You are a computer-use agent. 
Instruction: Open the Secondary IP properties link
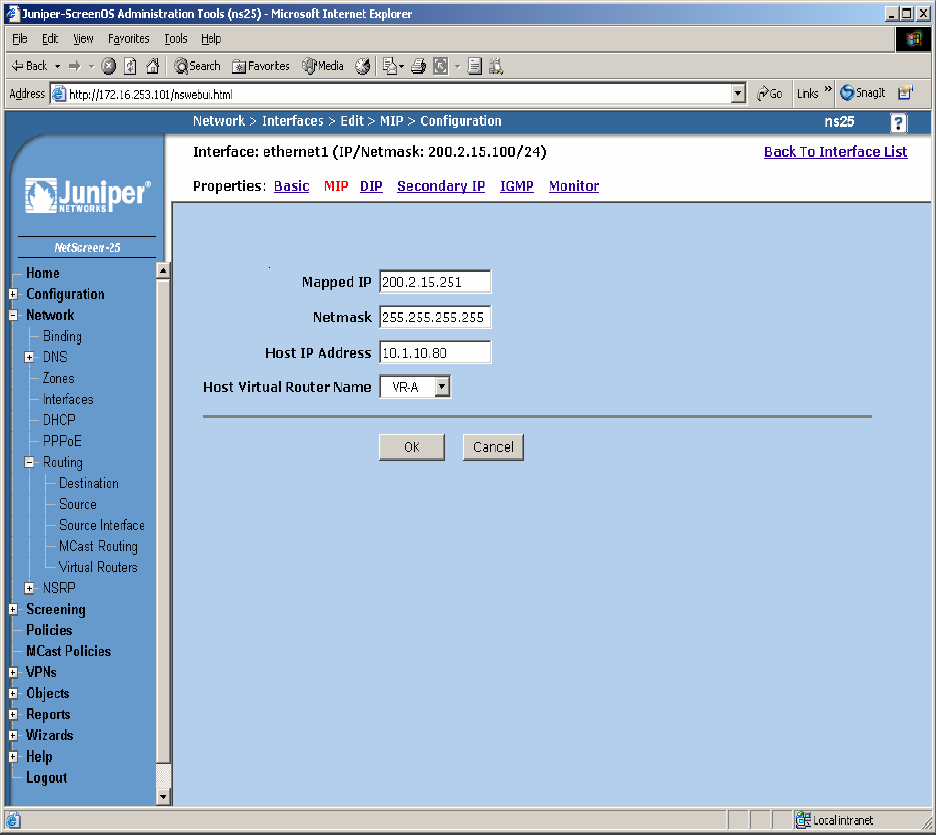click(441, 186)
